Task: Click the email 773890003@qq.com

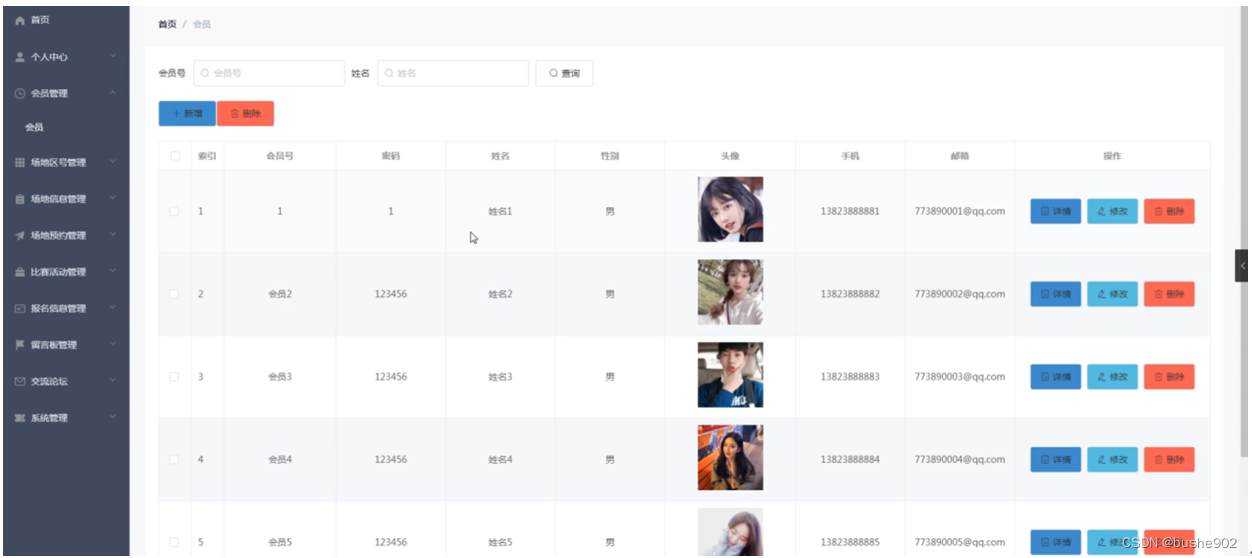Action: 959,377
